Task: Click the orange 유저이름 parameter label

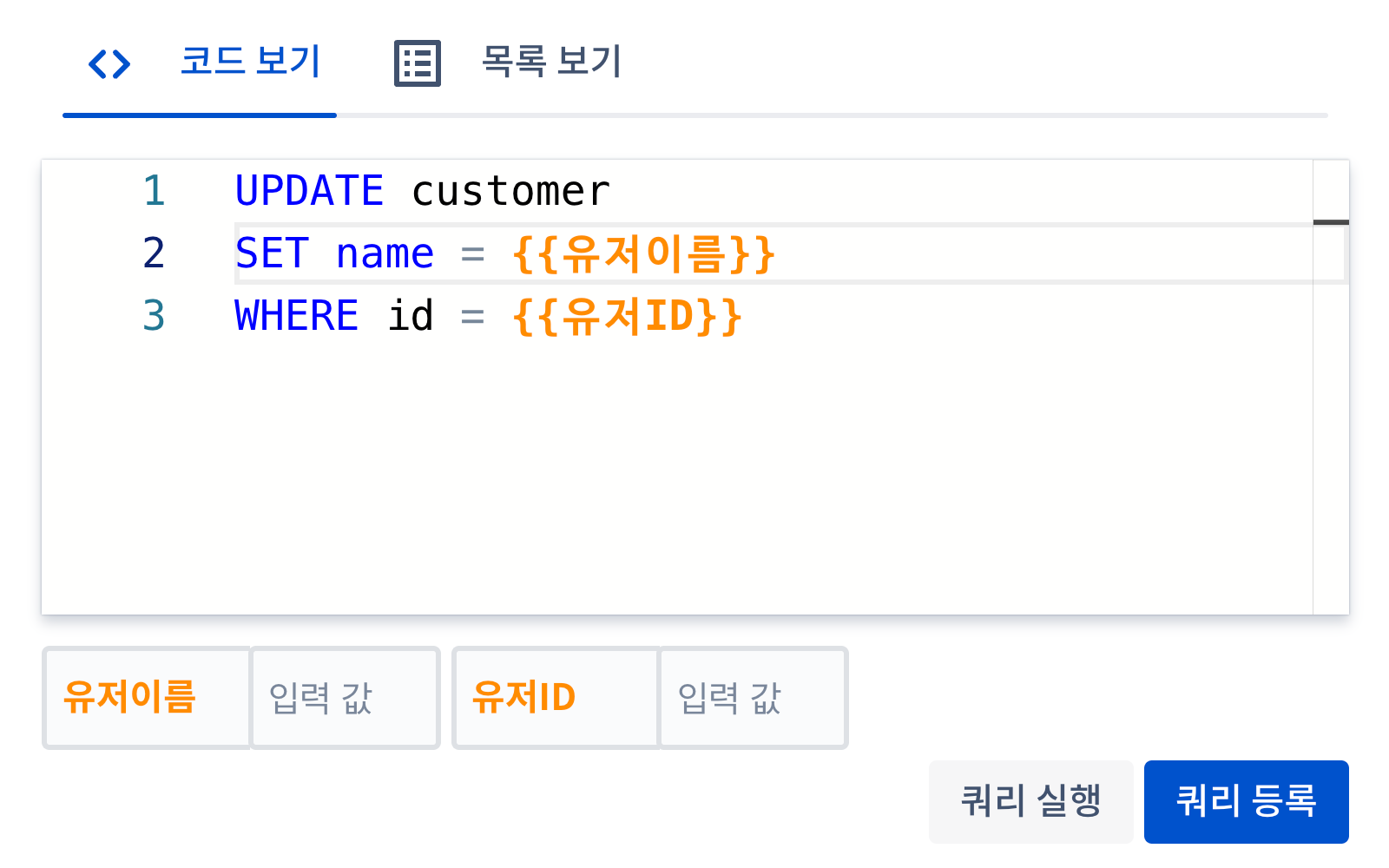Action: point(130,697)
